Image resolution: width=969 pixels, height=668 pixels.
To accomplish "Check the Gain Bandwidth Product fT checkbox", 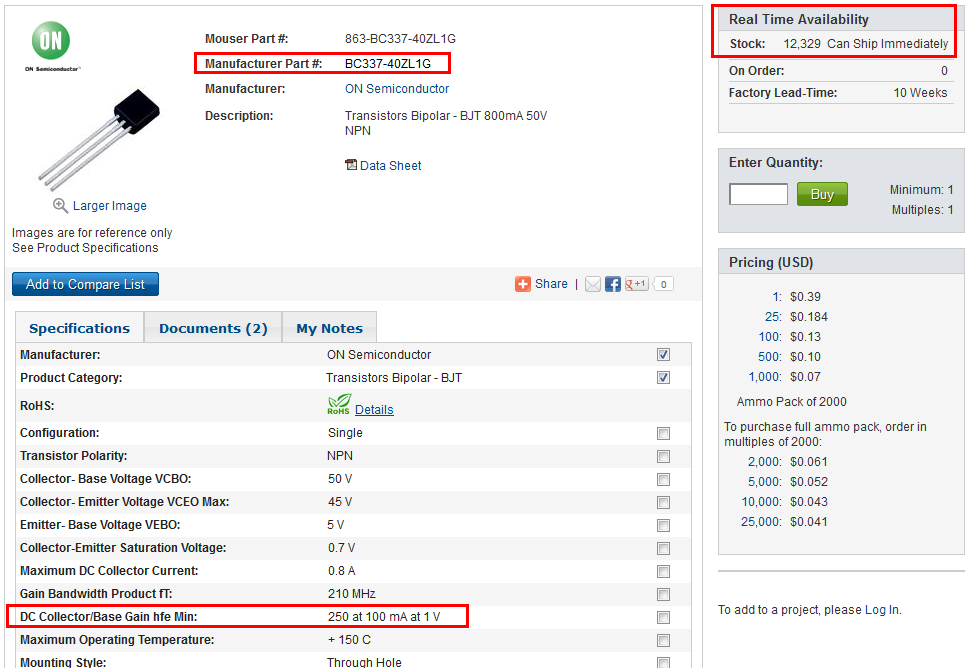I will coord(663,594).
